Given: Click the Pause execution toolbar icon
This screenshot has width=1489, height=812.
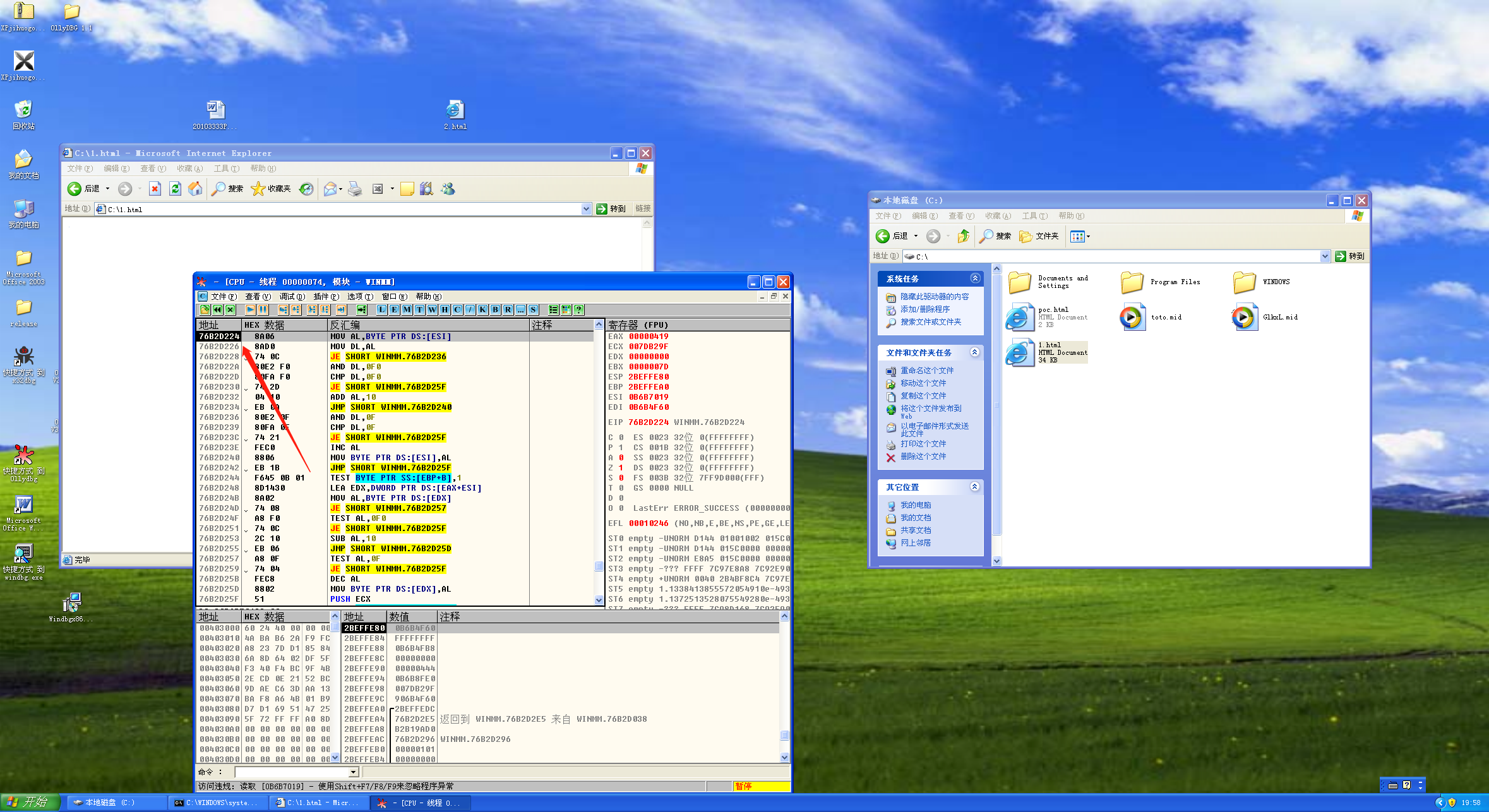Looking at the screenshot, I should pos(263,309).
